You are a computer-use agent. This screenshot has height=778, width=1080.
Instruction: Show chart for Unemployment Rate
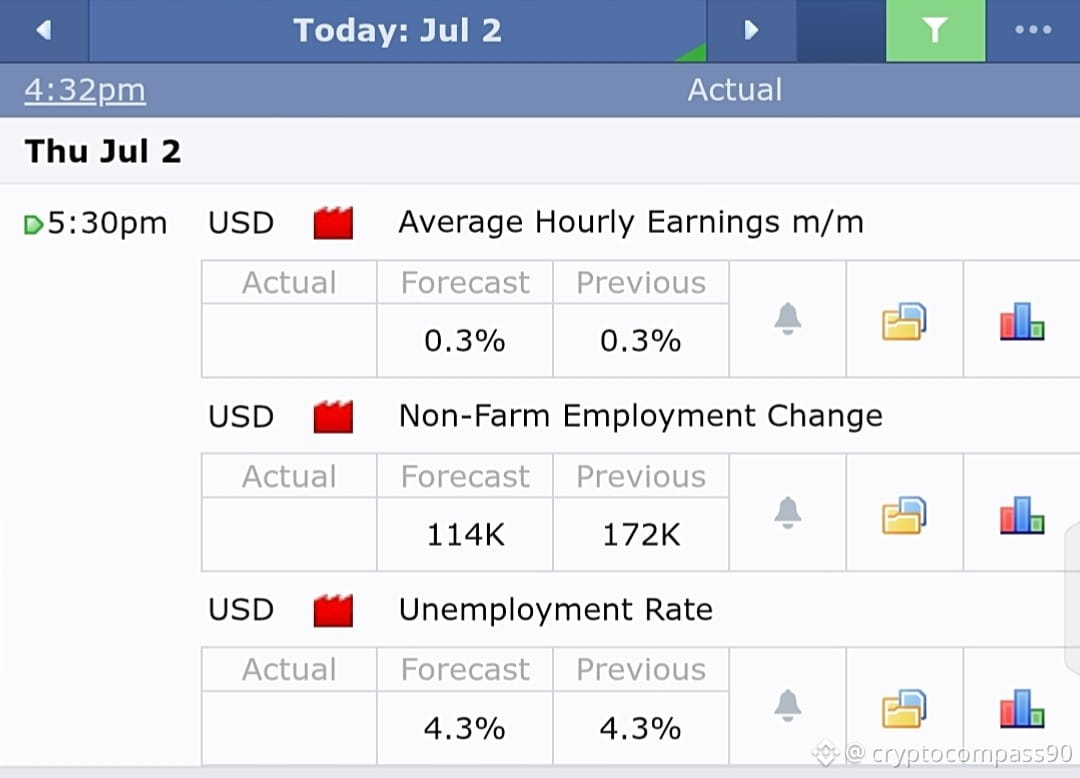1021,708
